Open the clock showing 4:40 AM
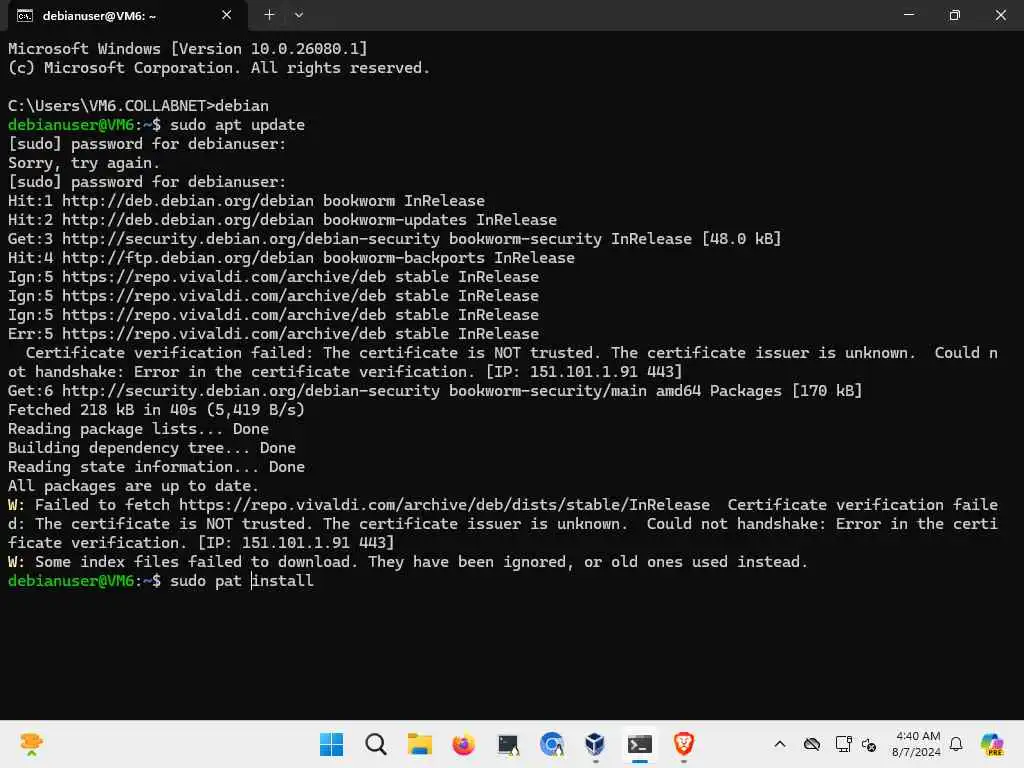The width and height of the screenshot is (1024, 768). tap(917, 744)
